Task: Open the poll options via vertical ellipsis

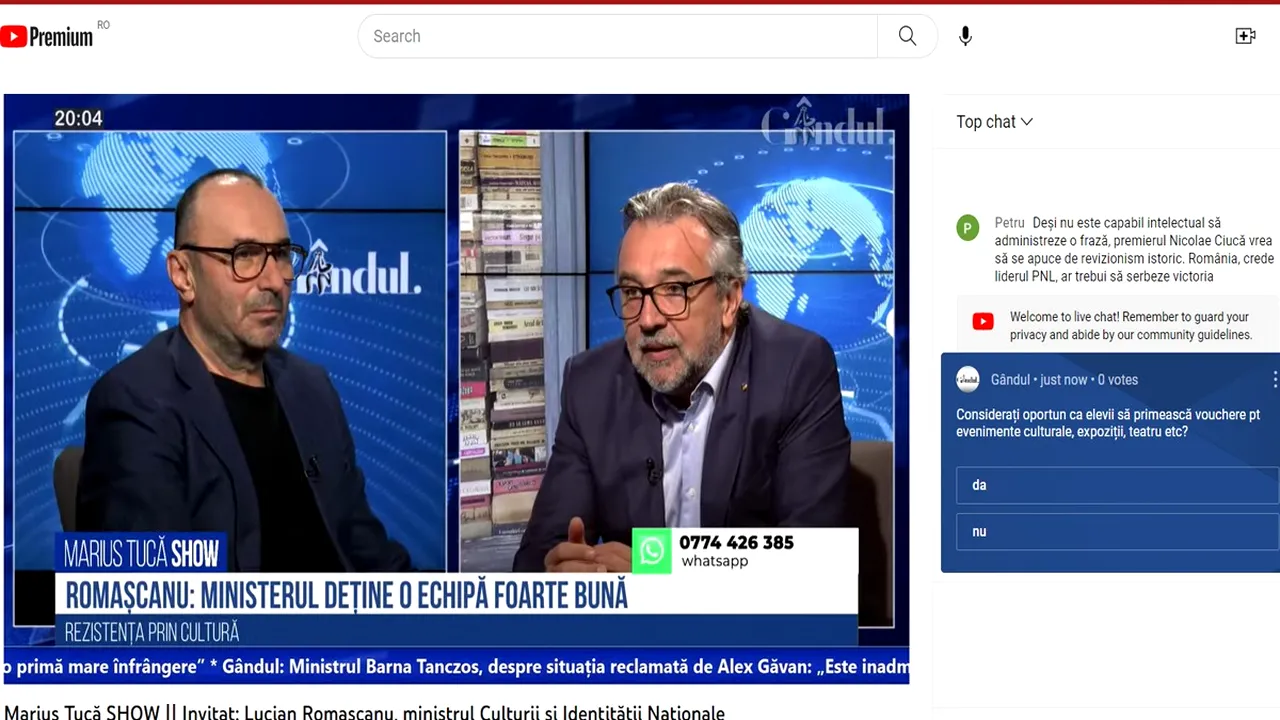Action: 1274,380
